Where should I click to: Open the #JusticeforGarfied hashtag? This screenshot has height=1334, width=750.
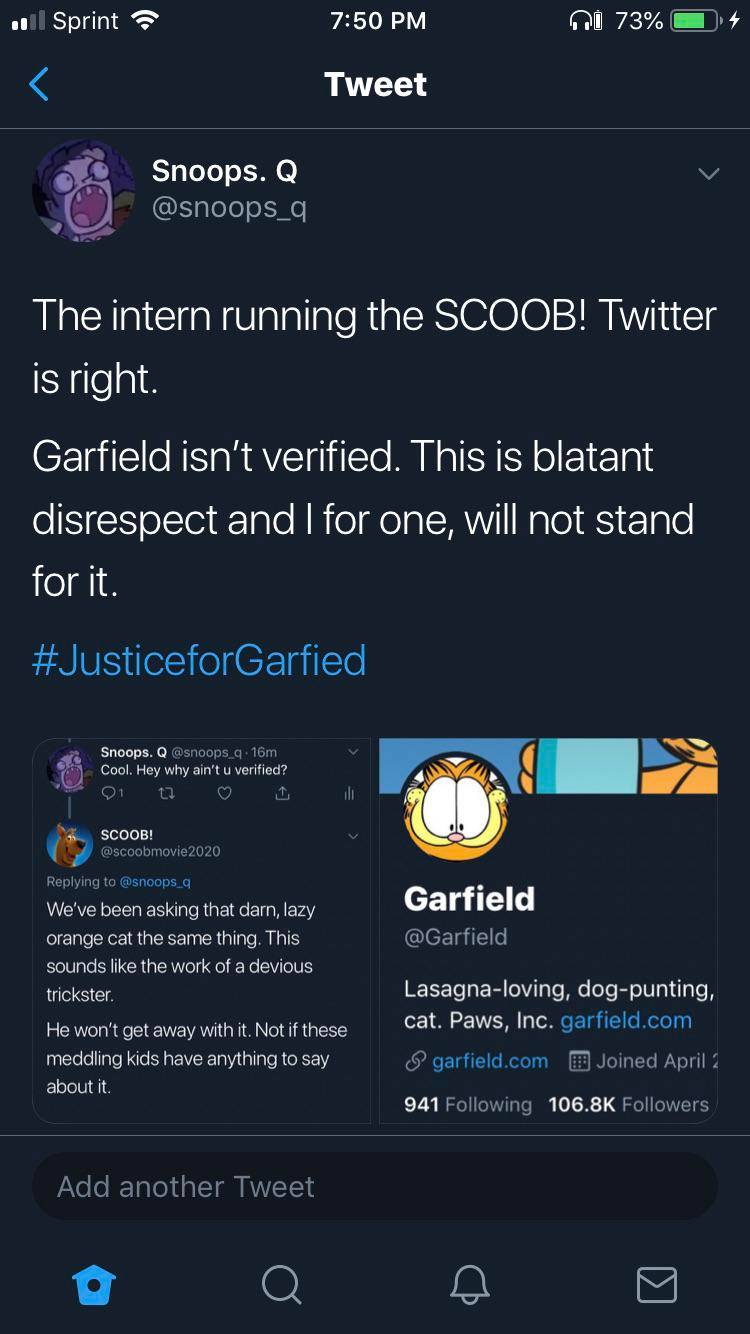pyautogui.click(x=199, y=659)
